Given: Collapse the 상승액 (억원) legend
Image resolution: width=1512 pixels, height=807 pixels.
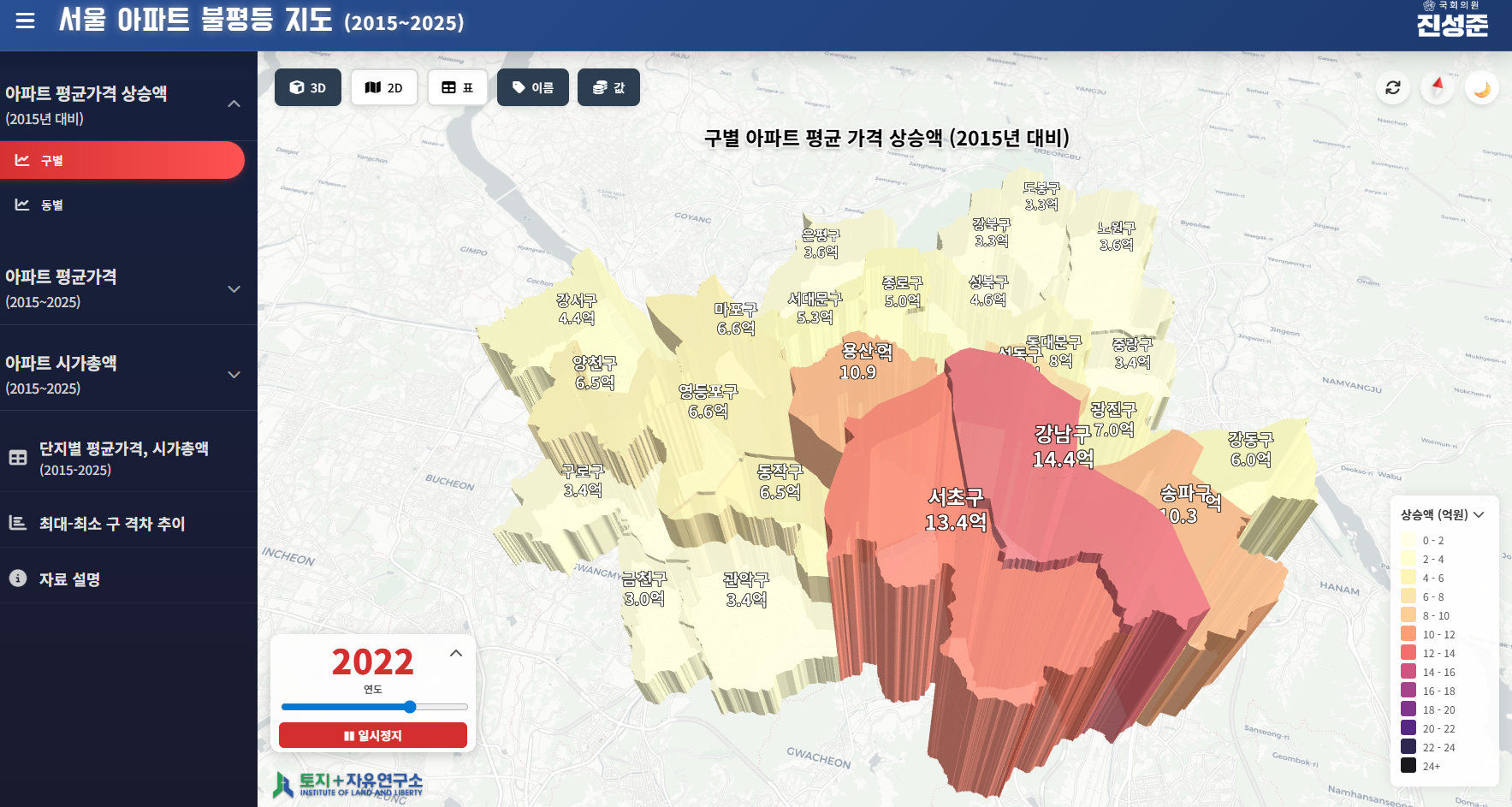Looking at the screenshot, I should tap(1479, 514).
